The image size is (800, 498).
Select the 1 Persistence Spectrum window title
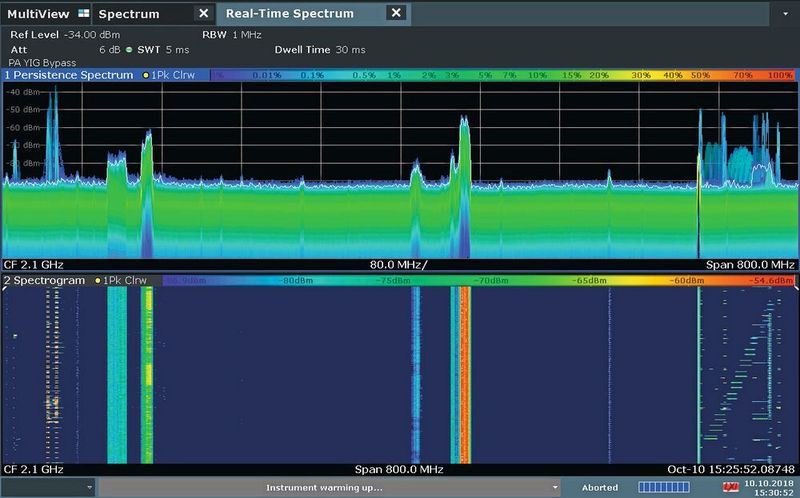tap(69, 75)
